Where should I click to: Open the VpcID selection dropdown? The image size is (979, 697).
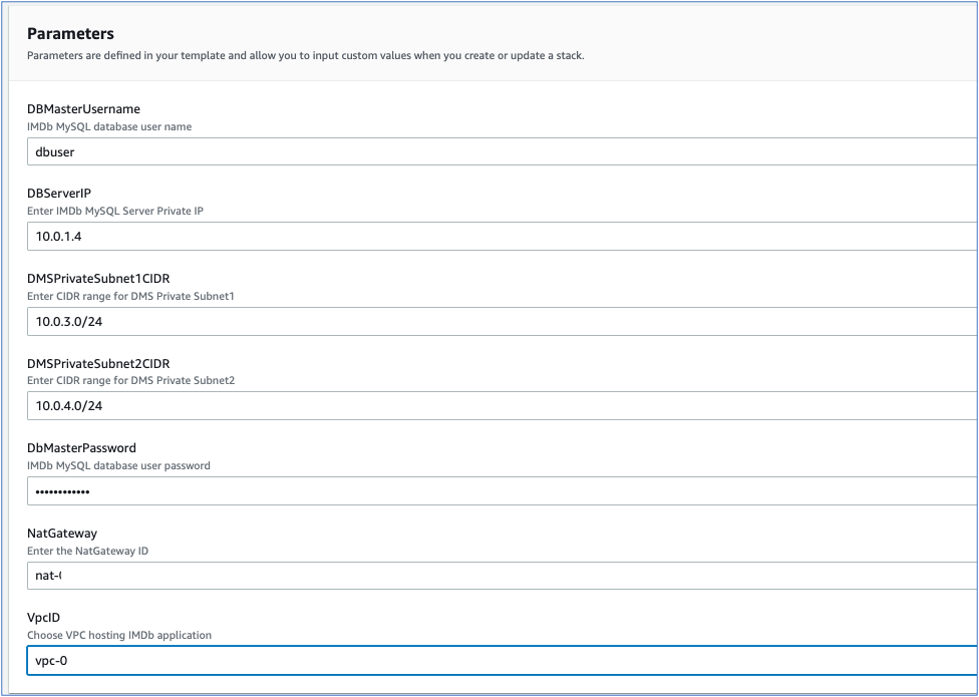400,660
